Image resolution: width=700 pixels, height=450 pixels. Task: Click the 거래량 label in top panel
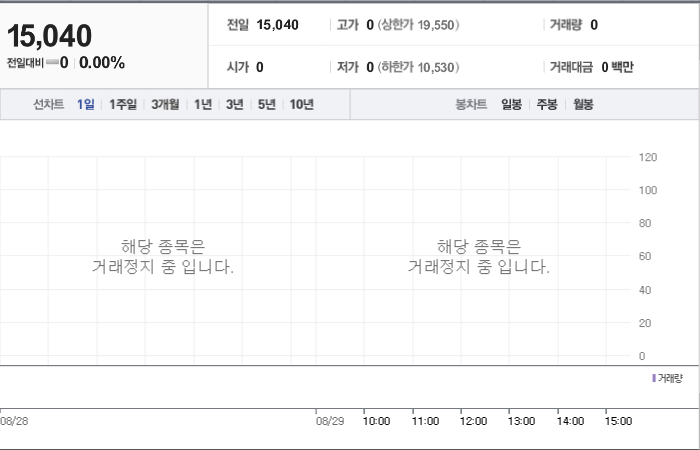(566, 25)
